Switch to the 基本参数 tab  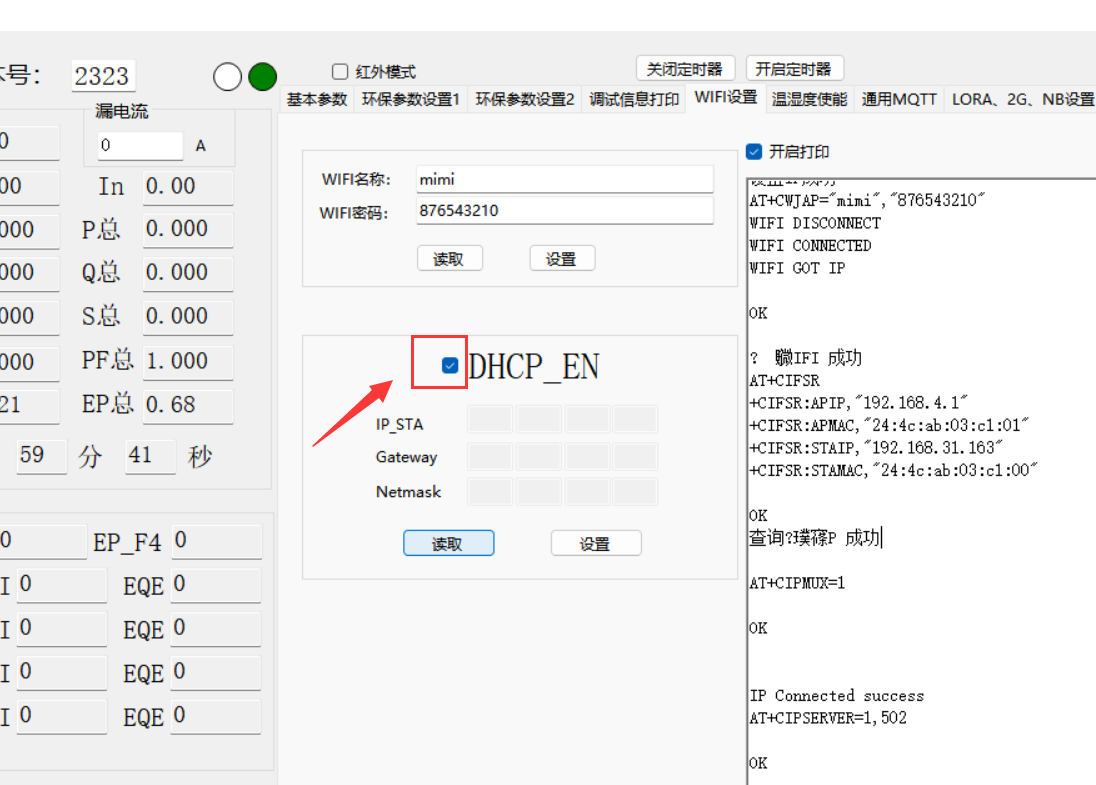click(x=316, y=99)
